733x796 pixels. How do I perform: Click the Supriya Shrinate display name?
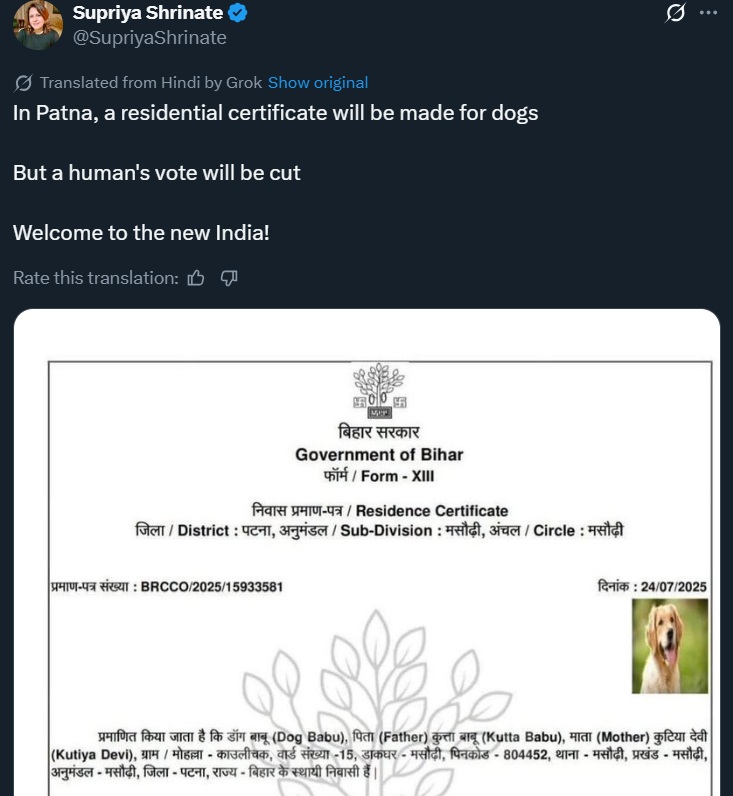coord(150,14)
